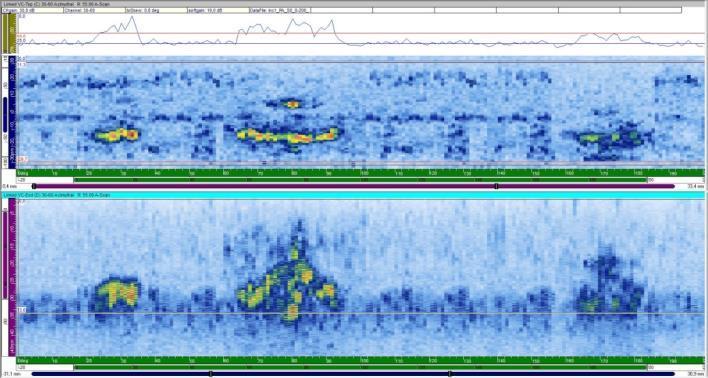The height and width of the screenshot is (378, 708).
Task: Select the top VC-Top view title bar
Action: click(354, 4)
